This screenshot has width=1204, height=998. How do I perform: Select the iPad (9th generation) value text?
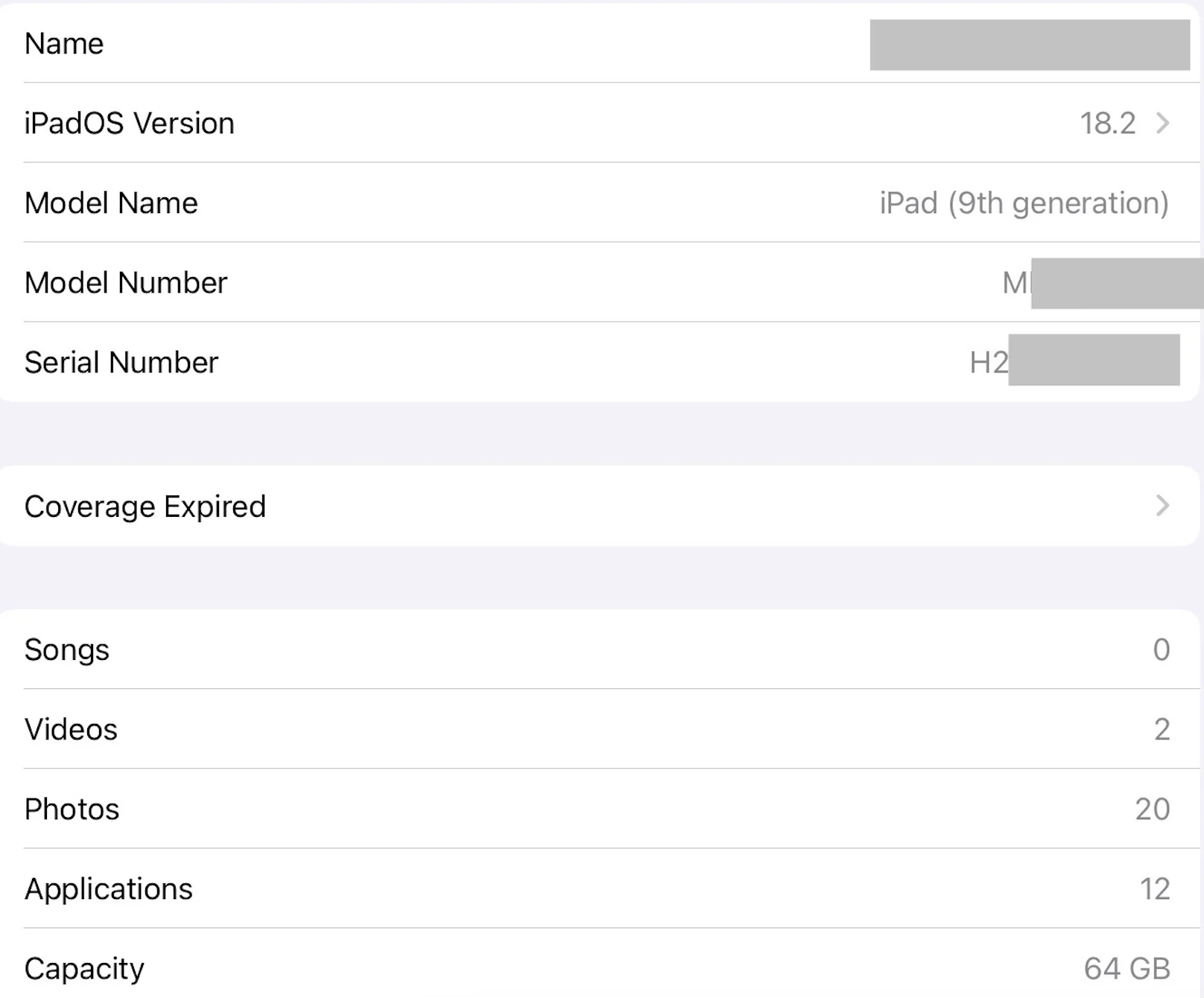click(1024, 203)
